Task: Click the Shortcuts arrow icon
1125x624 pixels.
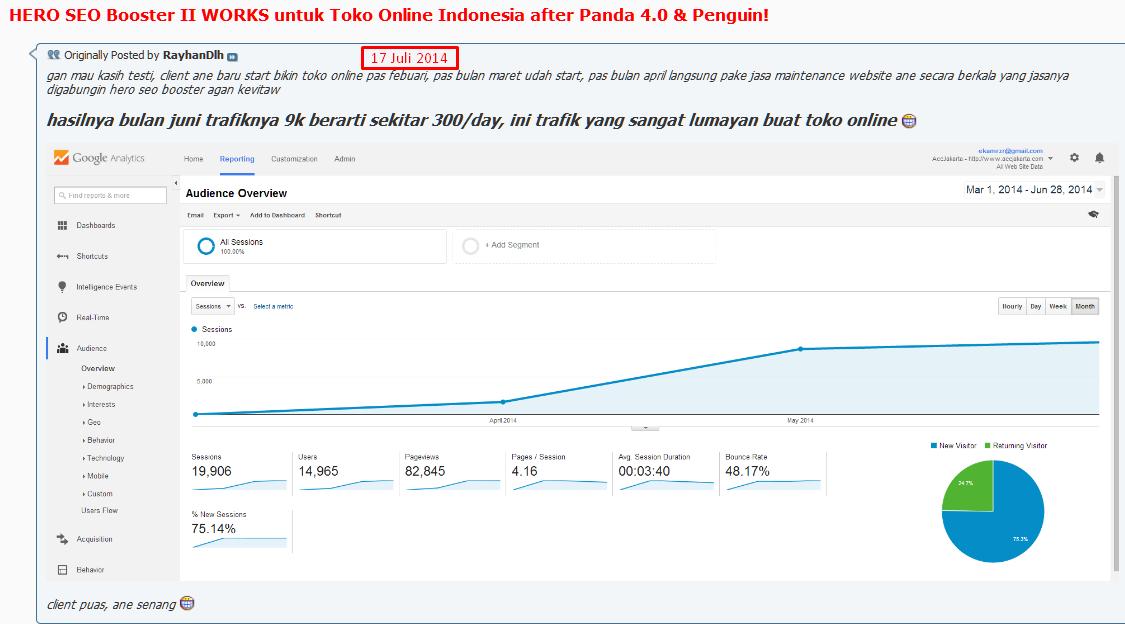Action: 62,256
